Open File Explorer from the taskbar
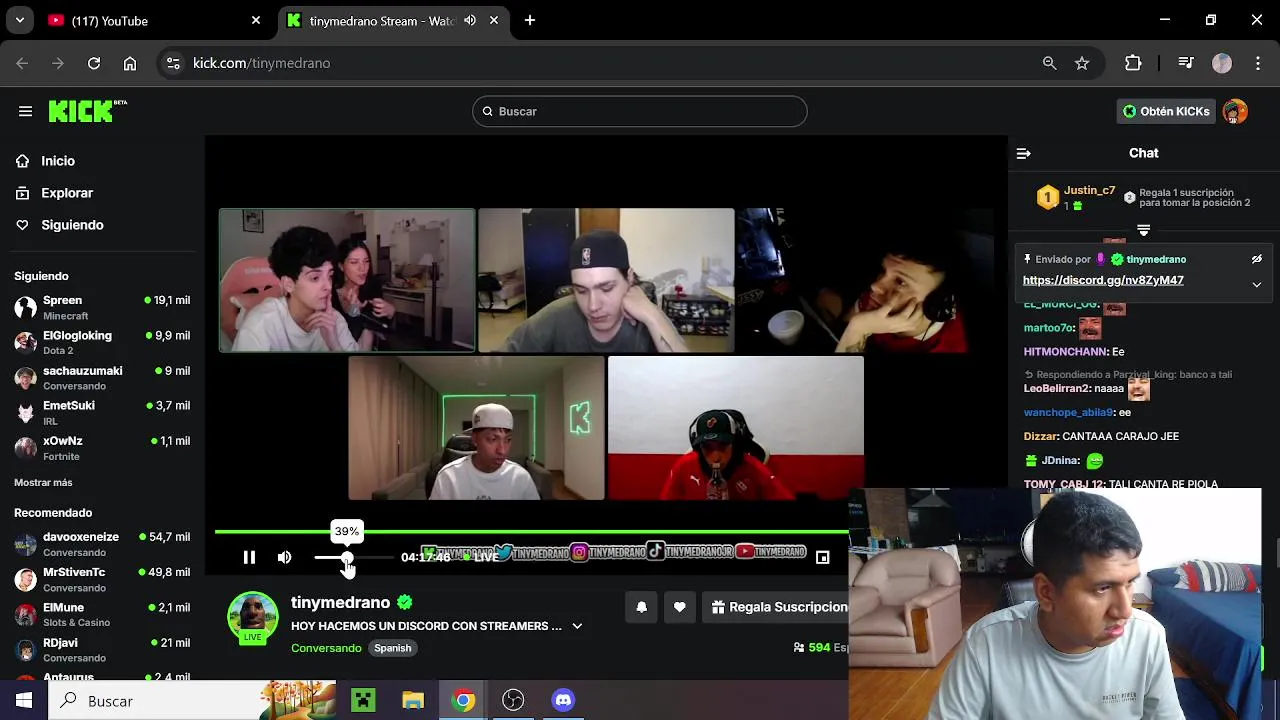 [413, 701]
